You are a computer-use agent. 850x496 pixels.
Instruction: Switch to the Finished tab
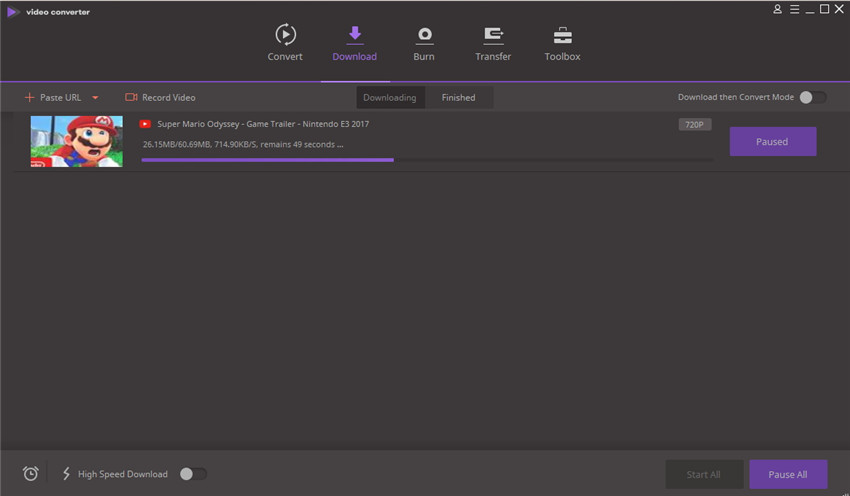click(x=459, y=98)
